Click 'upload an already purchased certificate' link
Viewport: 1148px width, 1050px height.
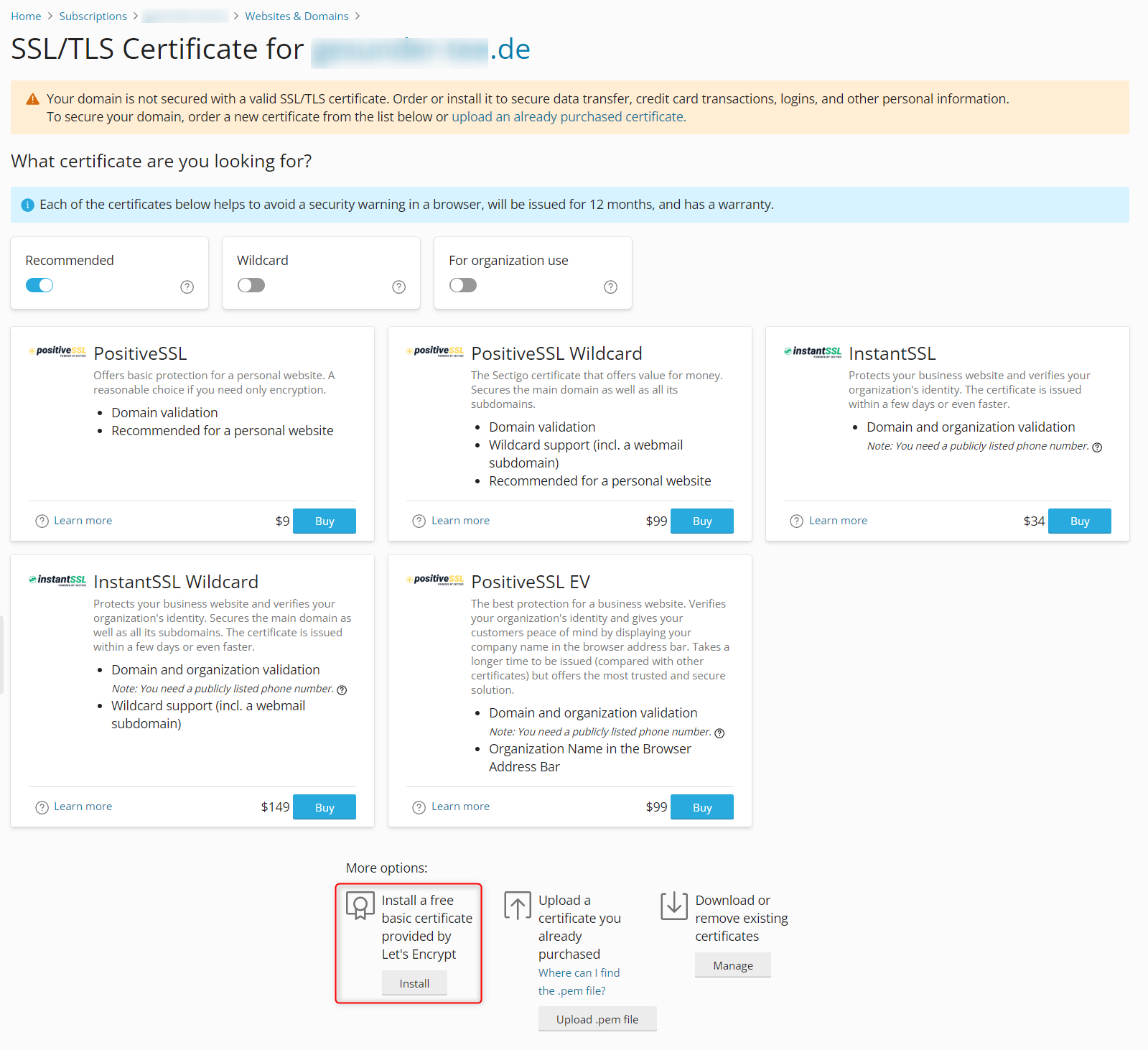click(x=569, y=117)
